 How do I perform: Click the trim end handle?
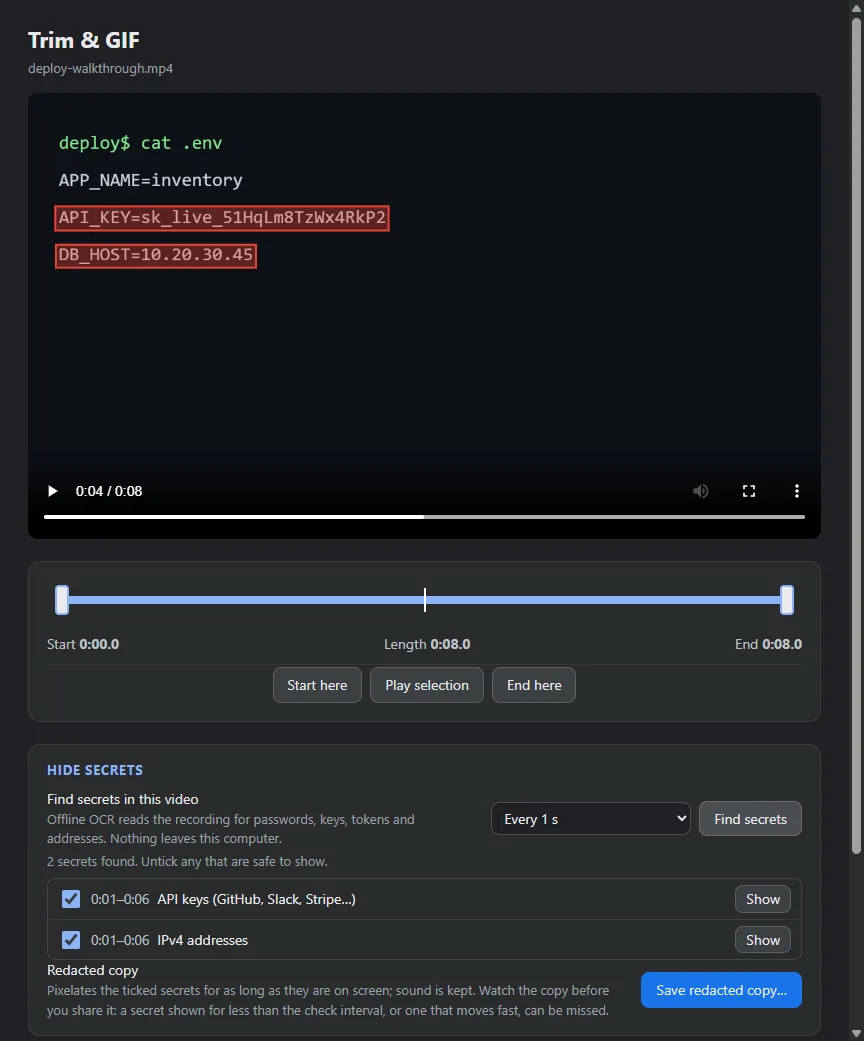787,600
